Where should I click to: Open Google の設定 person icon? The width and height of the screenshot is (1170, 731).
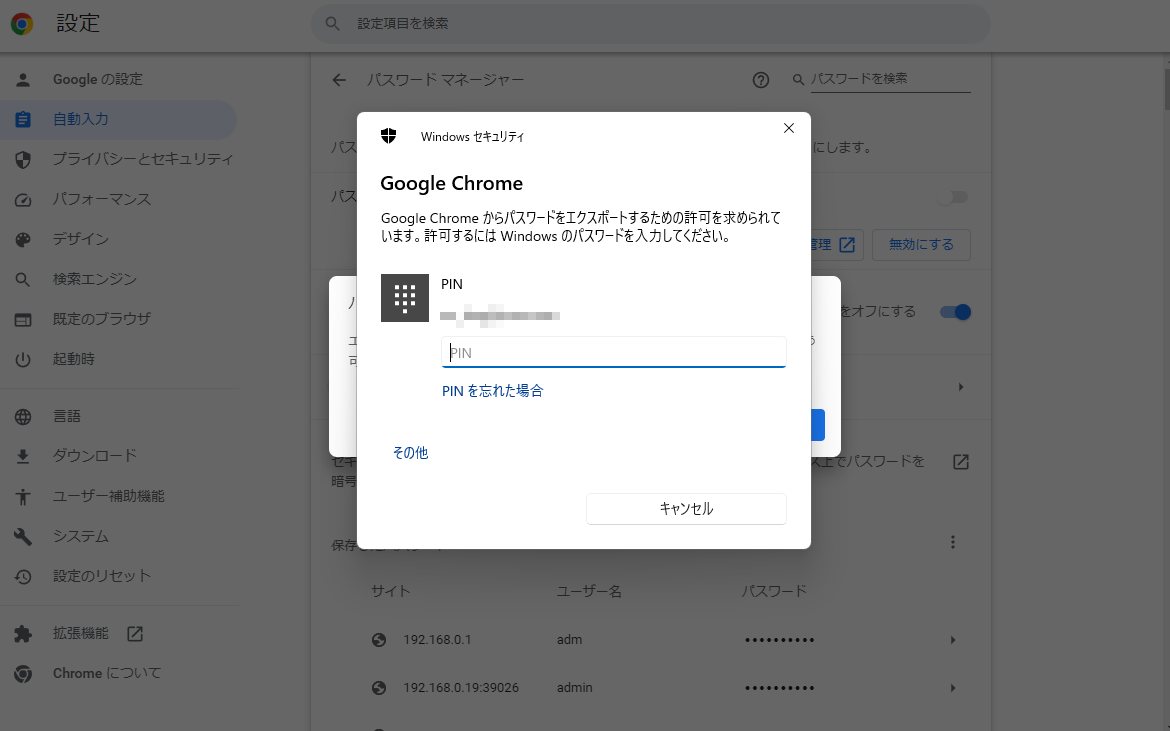pyautogui.click(x=23, y=80)
